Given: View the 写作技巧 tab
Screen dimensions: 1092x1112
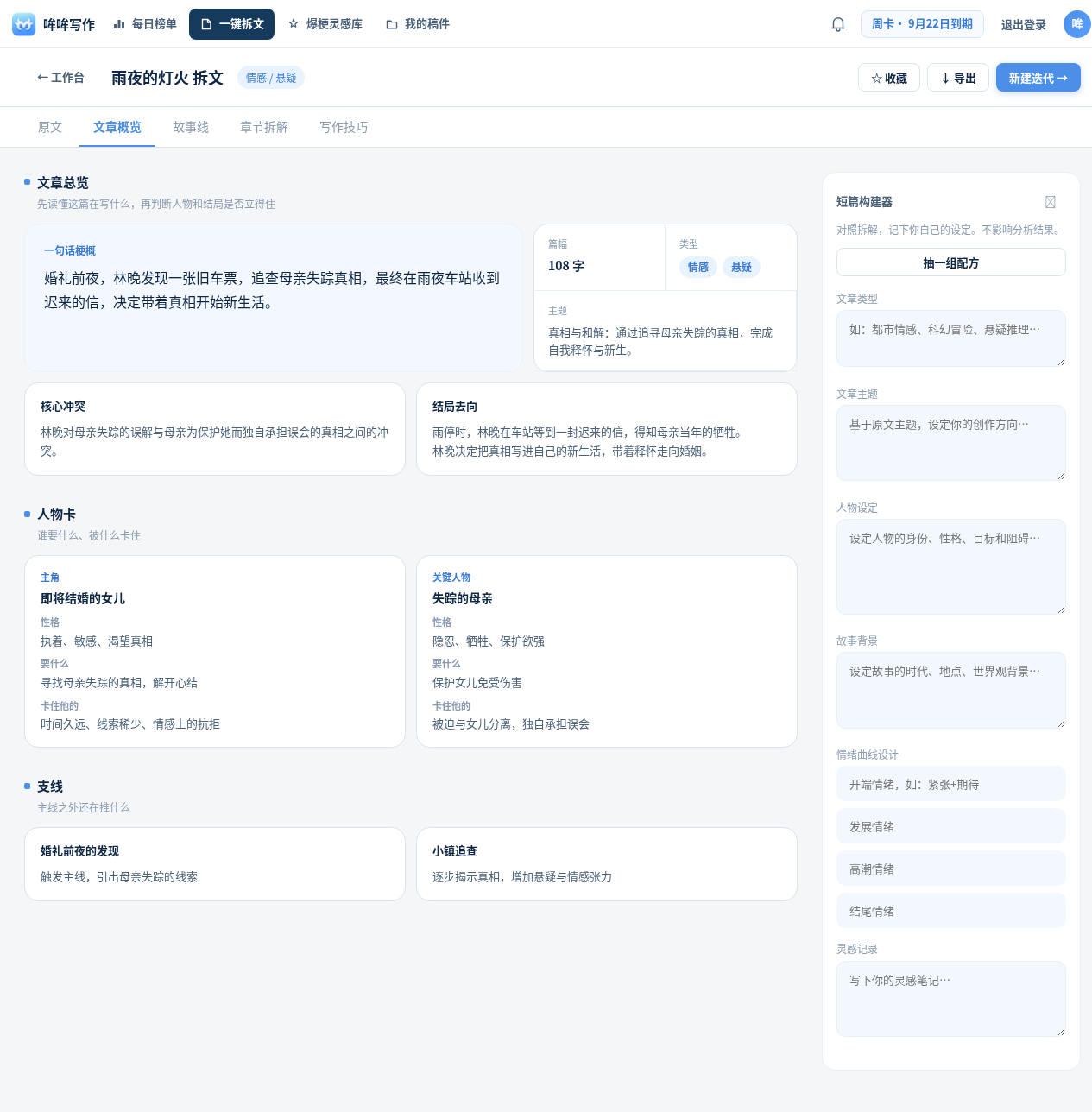Looking at the screenshot, I should click(344, 127).
